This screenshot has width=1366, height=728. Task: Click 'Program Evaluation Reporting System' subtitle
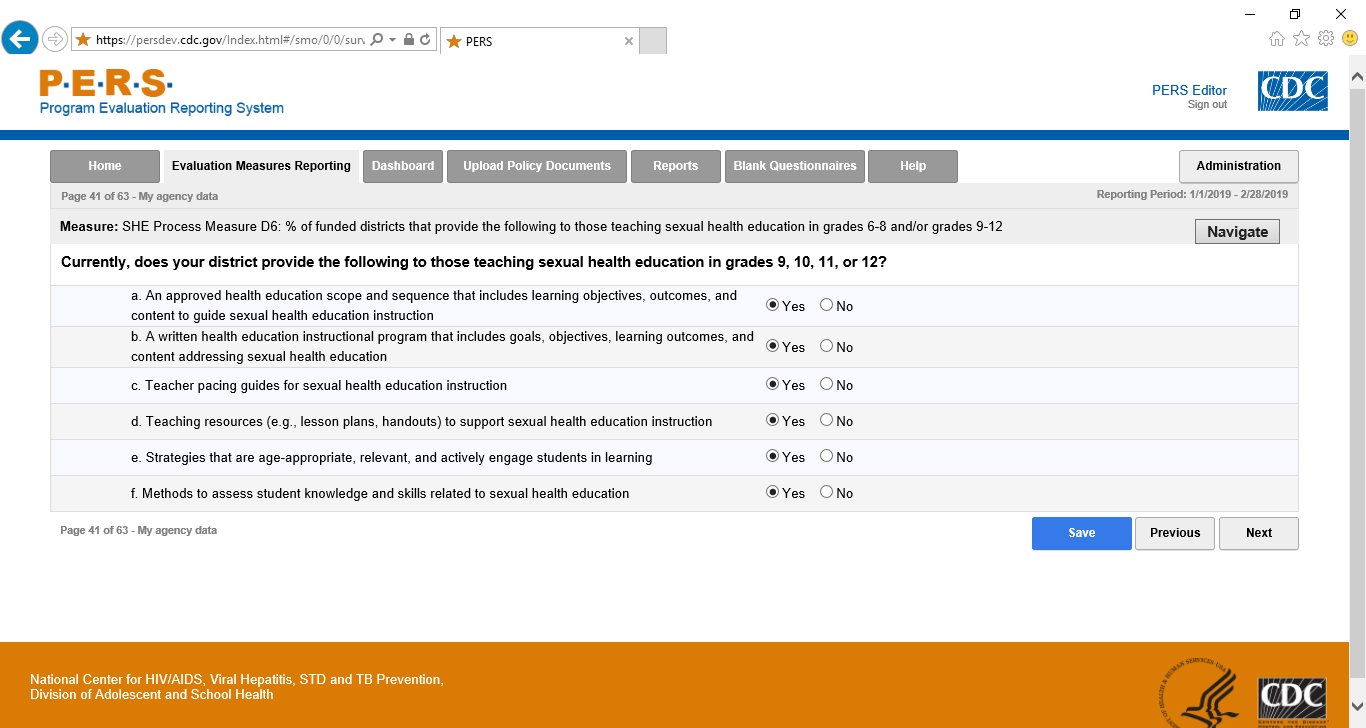tap(162, 108)
